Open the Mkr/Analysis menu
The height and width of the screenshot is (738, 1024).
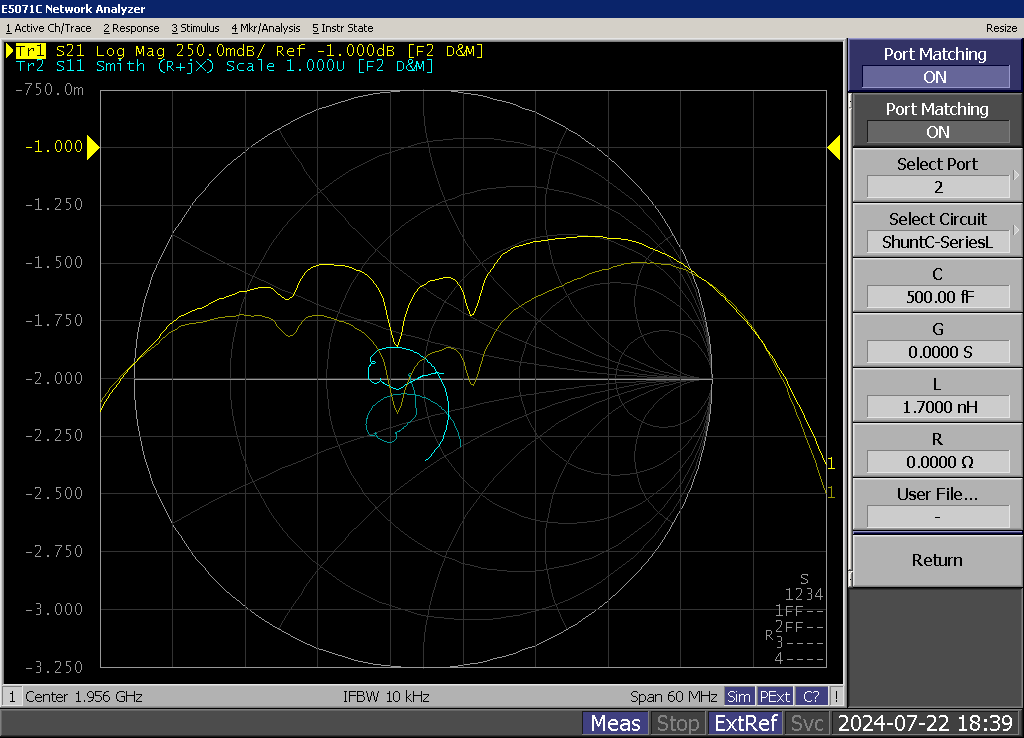coord(265,28)
